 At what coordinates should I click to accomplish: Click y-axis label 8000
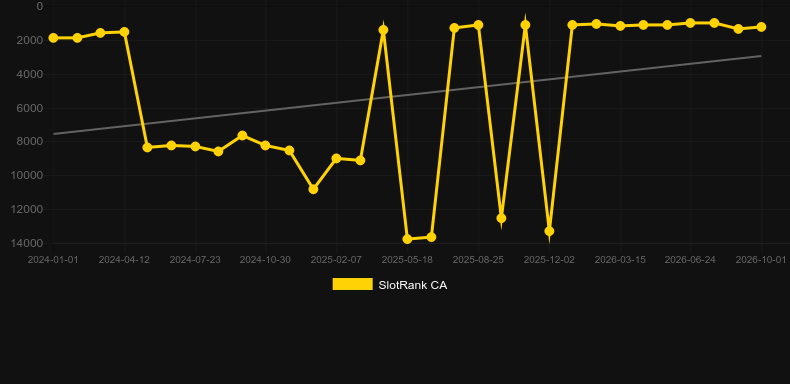click(x=30, y=142)
